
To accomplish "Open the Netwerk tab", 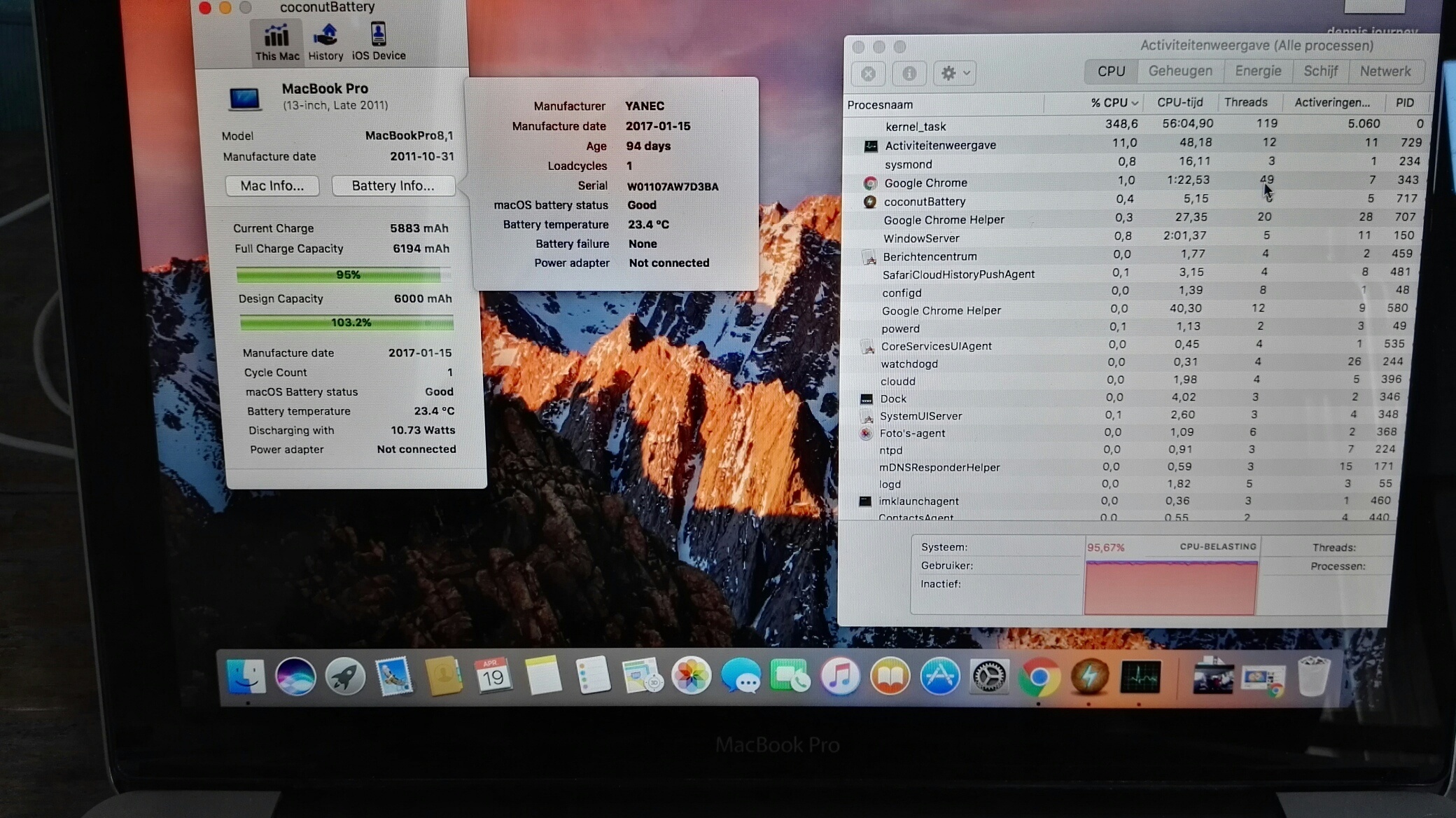I will coord(1385,71).
